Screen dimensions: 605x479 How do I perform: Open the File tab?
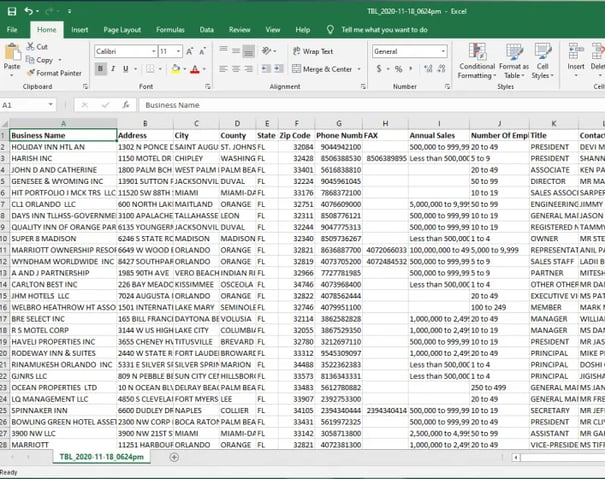(12, 30)
